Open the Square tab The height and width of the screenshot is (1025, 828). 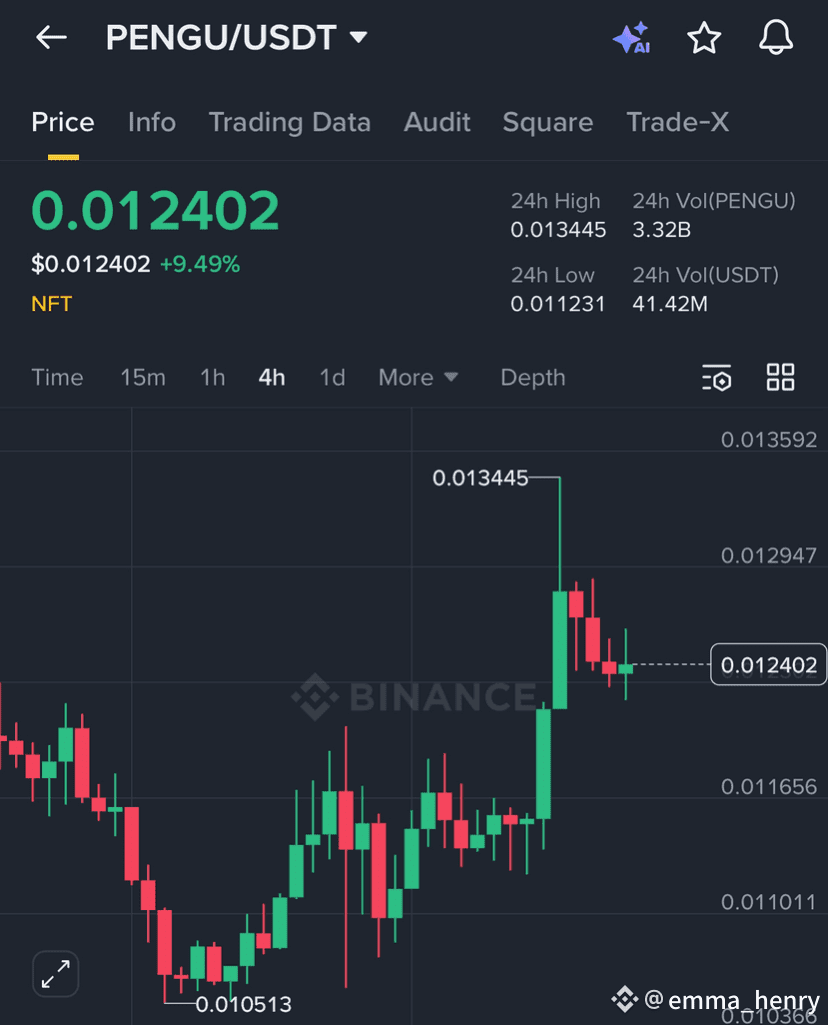(548, 122)
